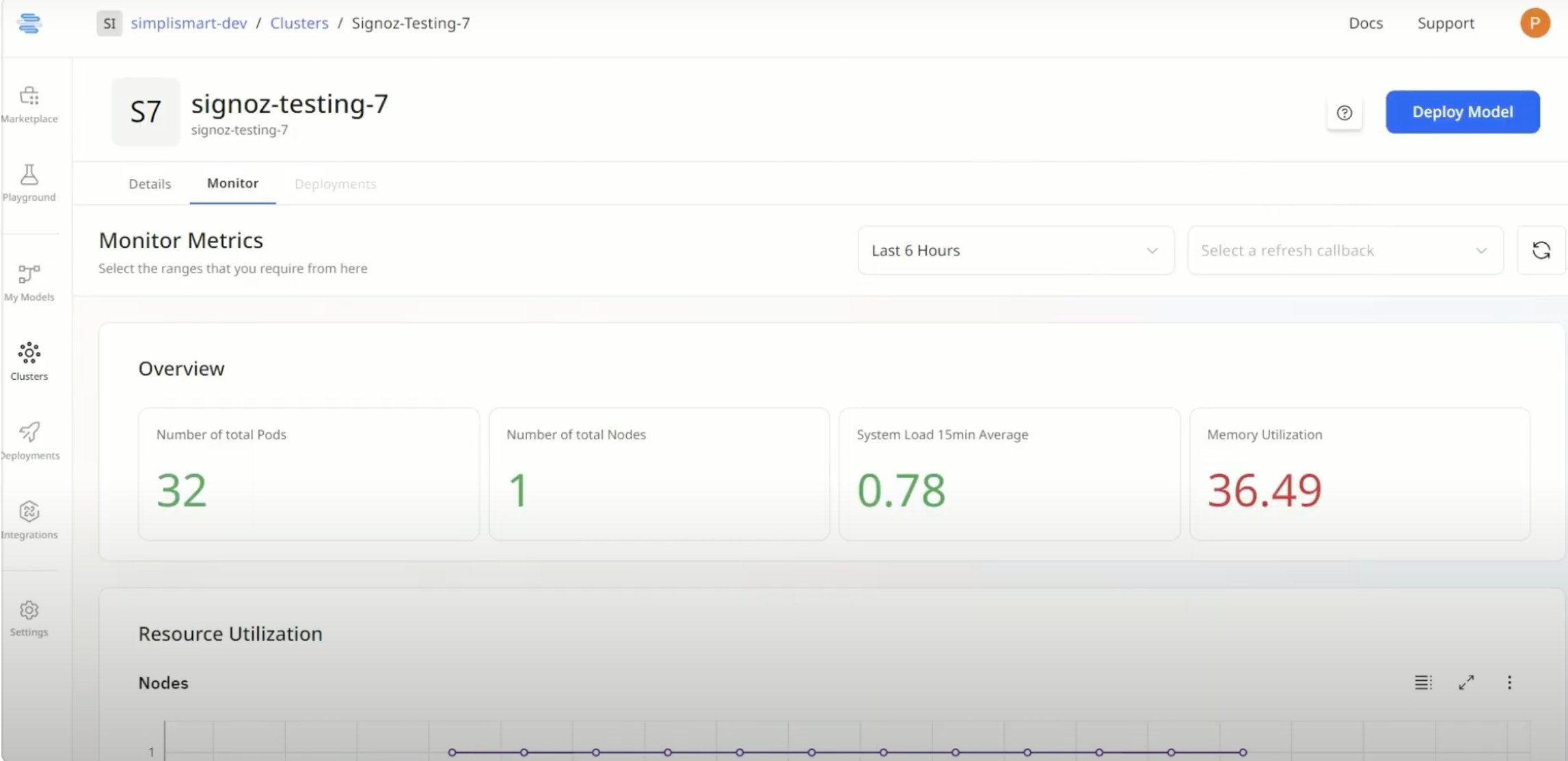Screen dimensions: 1568x761
Task: Click the help question mark icon
Action: click(x=1344, y=113)
